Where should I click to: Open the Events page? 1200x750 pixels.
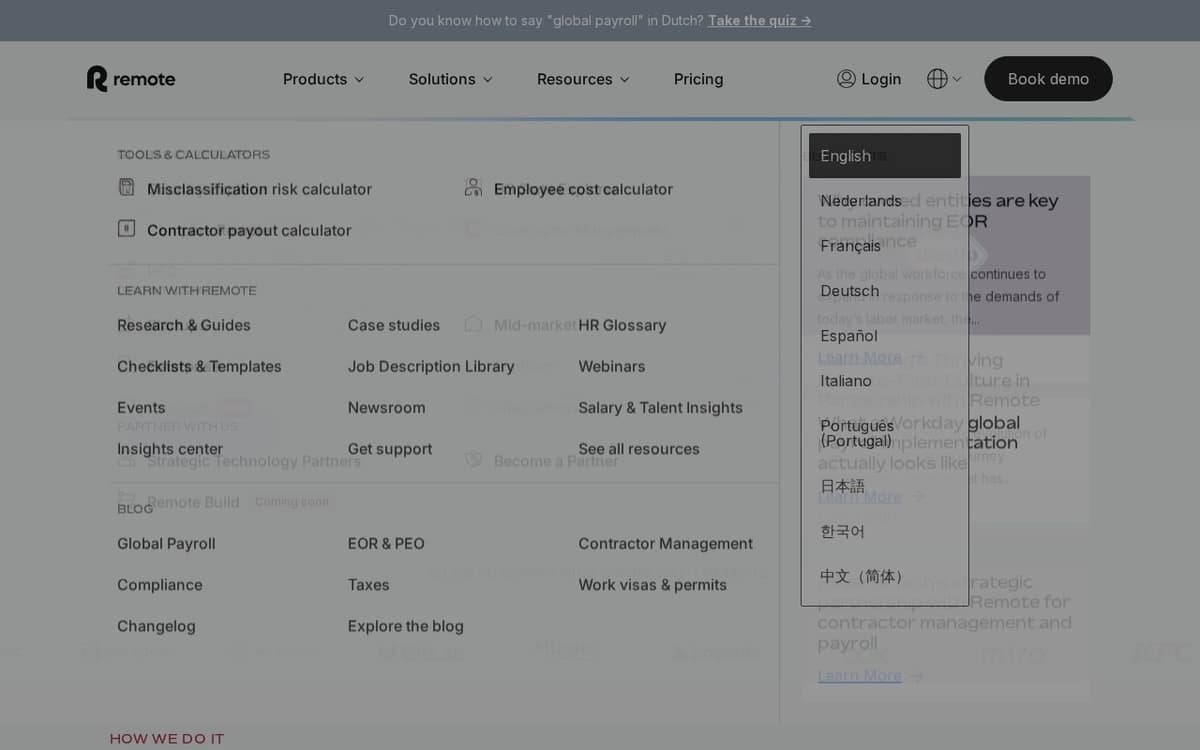click(141, 407)
